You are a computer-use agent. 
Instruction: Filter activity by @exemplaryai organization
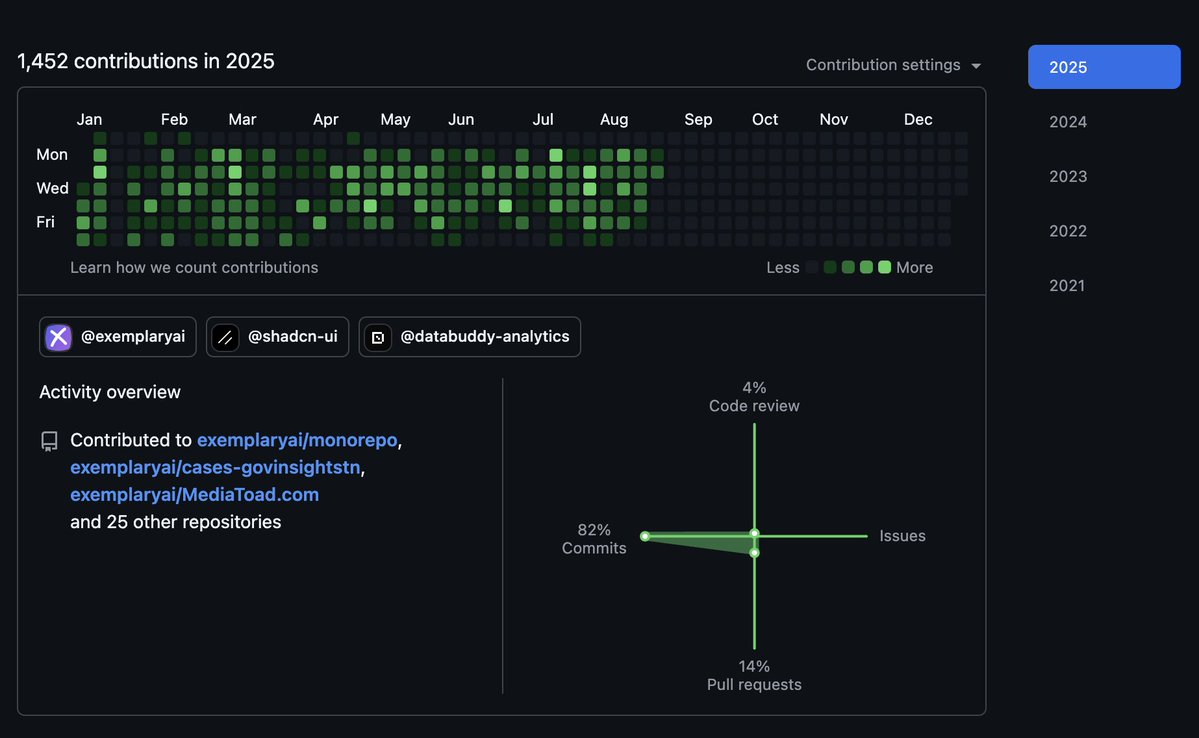(x=118, y=336)
